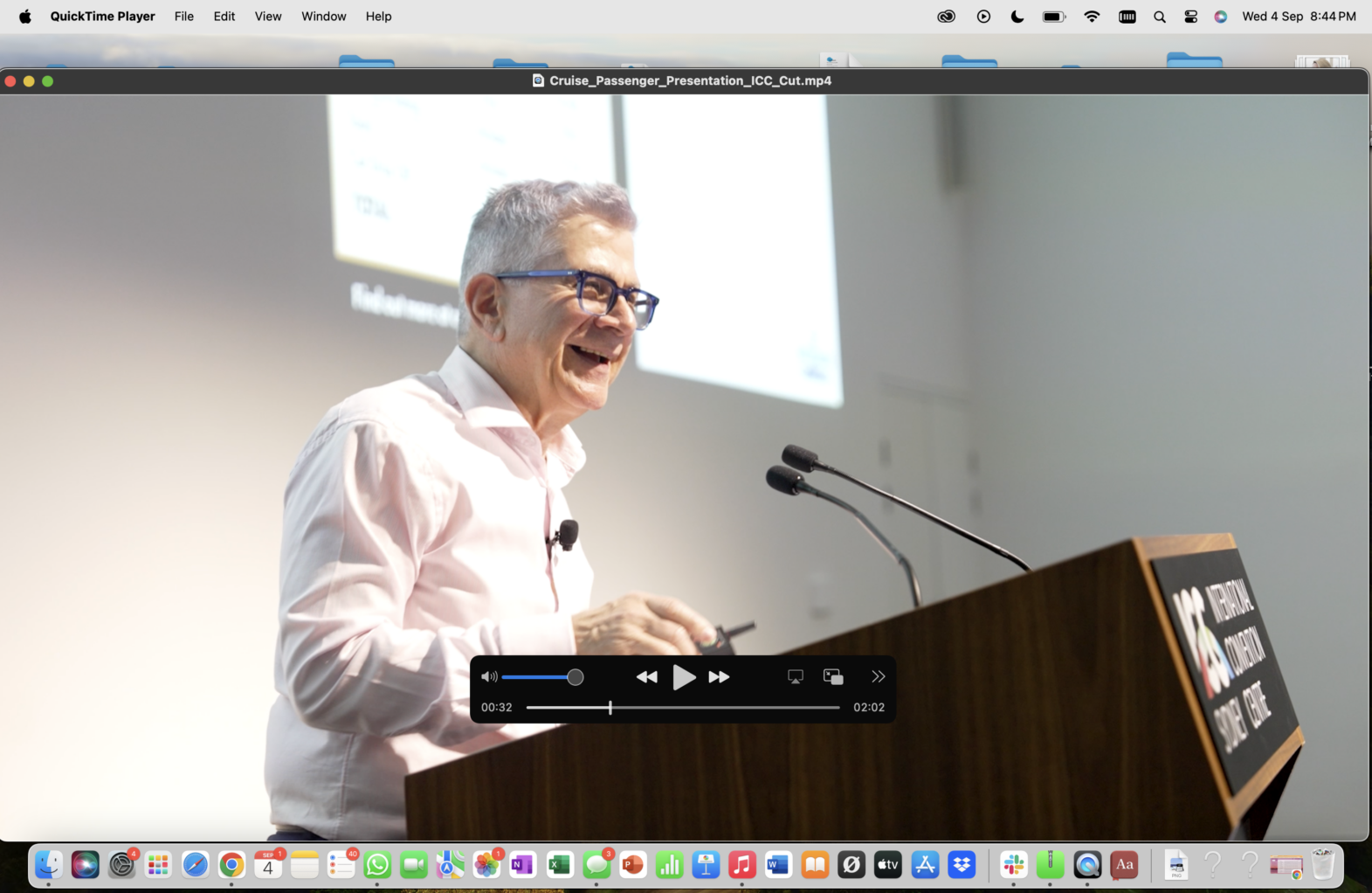Click the Now Playing menu bar icon
The image size is (1372, 893).
983,17
